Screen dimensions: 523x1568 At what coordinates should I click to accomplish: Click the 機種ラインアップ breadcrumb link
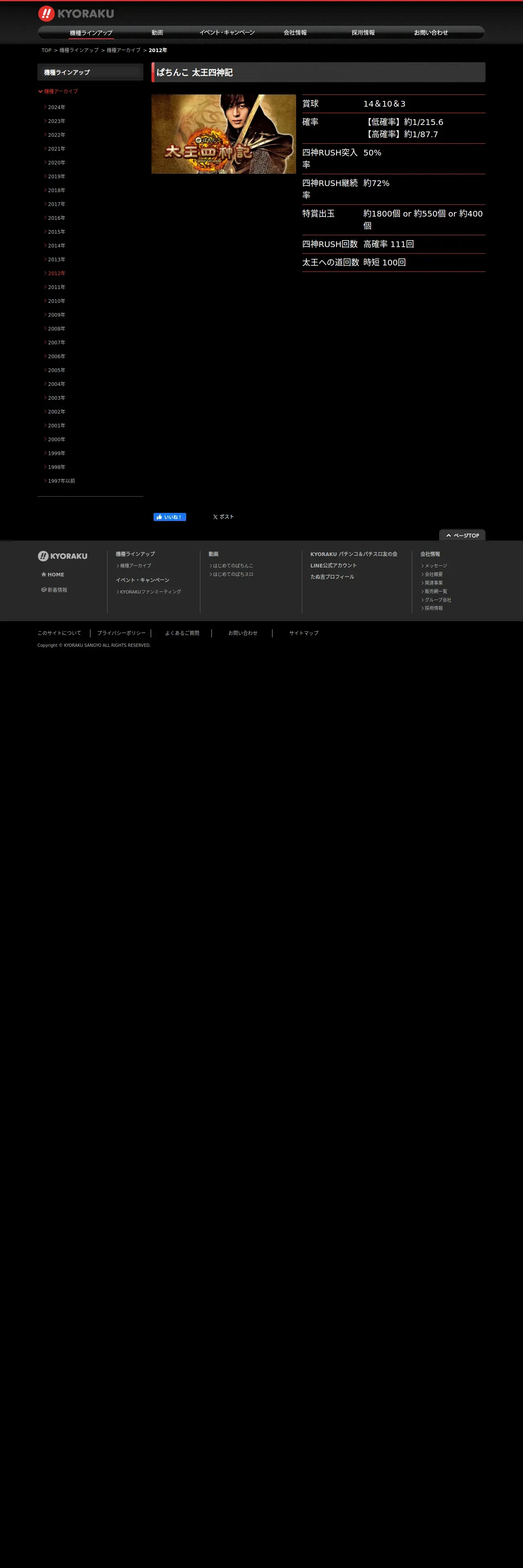coord(79,50)
